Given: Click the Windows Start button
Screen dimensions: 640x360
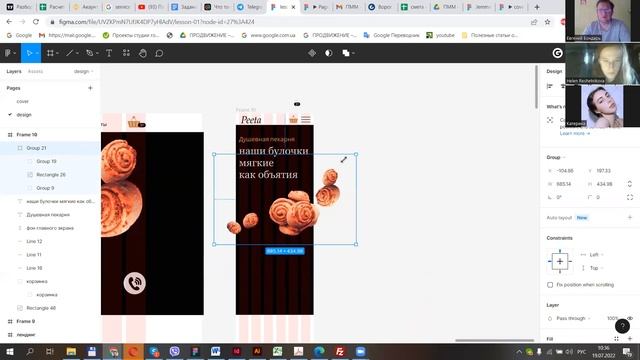Looking at the screenshot, I should (x=9, y=351).
